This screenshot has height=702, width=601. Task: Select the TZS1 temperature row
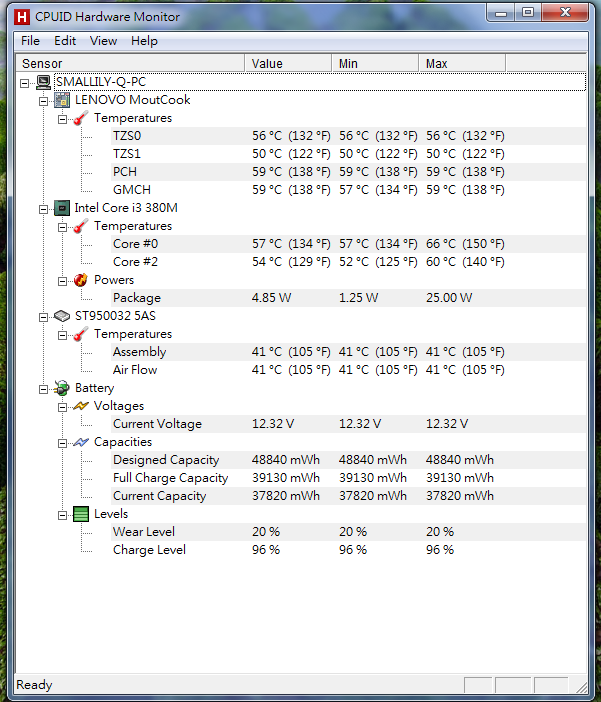[x=349, y=154]
